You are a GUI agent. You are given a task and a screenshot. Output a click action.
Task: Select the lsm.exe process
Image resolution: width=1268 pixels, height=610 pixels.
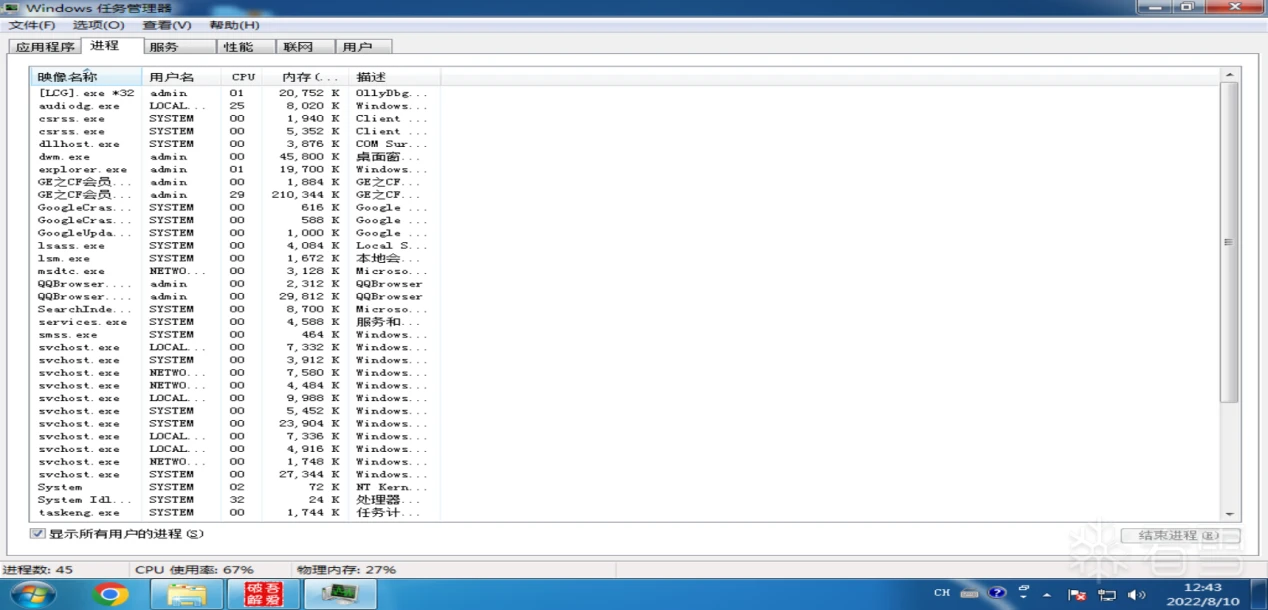coord(235,258)
